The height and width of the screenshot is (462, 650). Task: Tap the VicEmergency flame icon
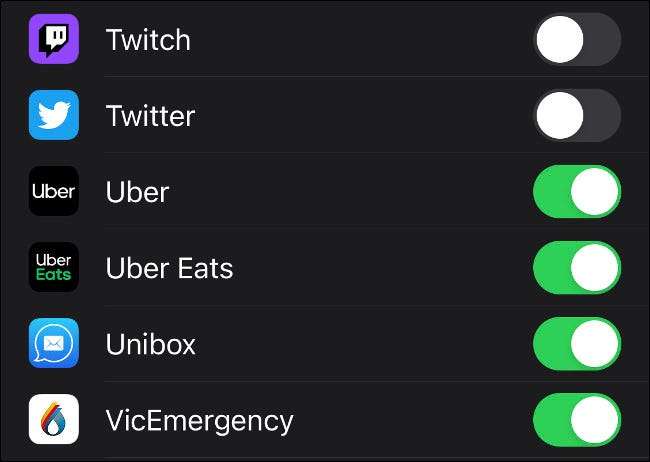54,420
